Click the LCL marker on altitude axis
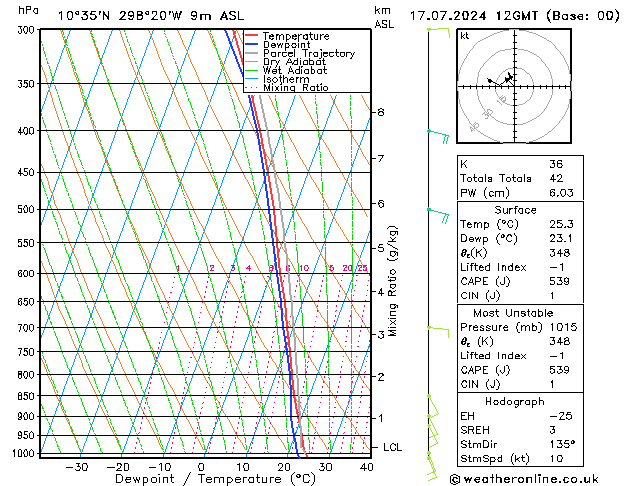 click(392, 447)
